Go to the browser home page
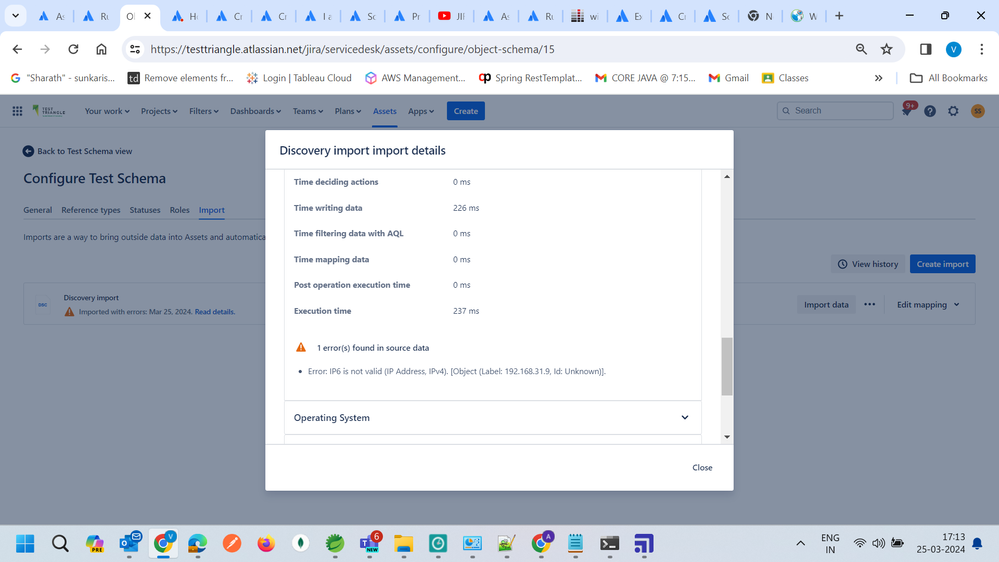 point(101,49)
